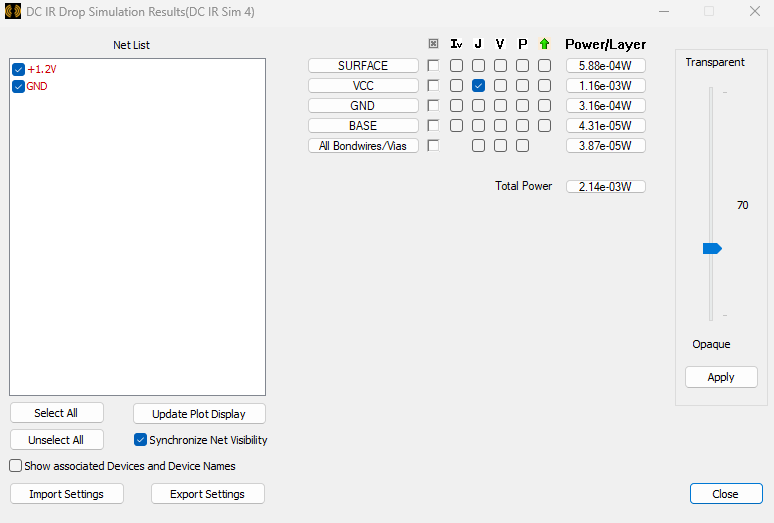
Task: Click the P power column header icon
Action: 522,44
